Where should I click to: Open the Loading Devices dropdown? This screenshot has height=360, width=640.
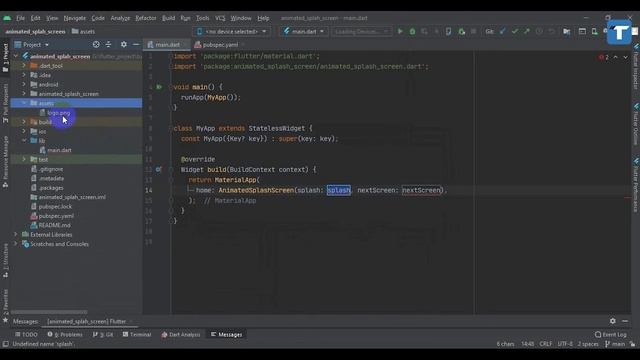pyautogui.click(x=361, y=31)
